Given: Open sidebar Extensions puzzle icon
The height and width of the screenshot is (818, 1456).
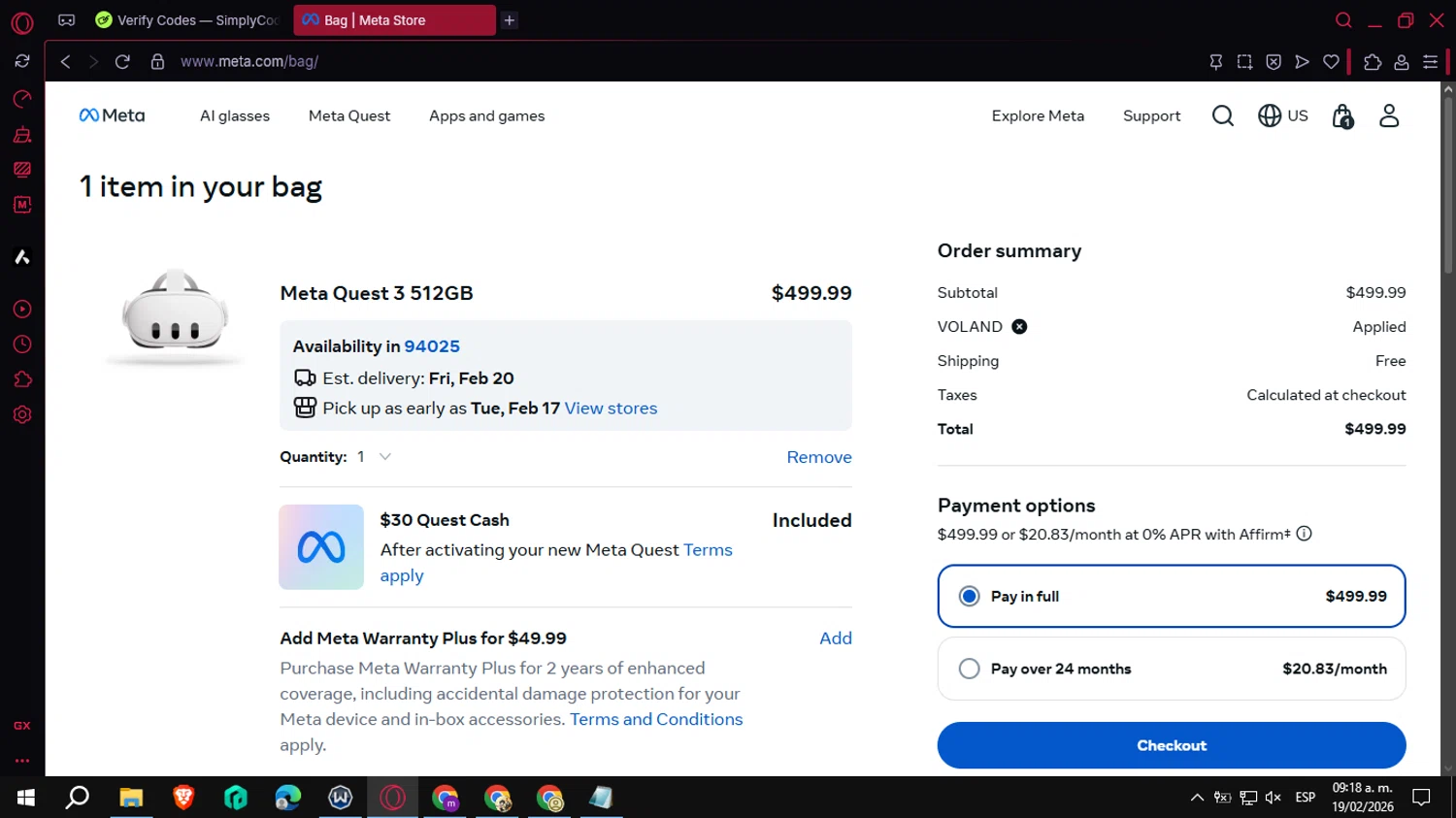Looking at the screenshot, I should [22, 379].
